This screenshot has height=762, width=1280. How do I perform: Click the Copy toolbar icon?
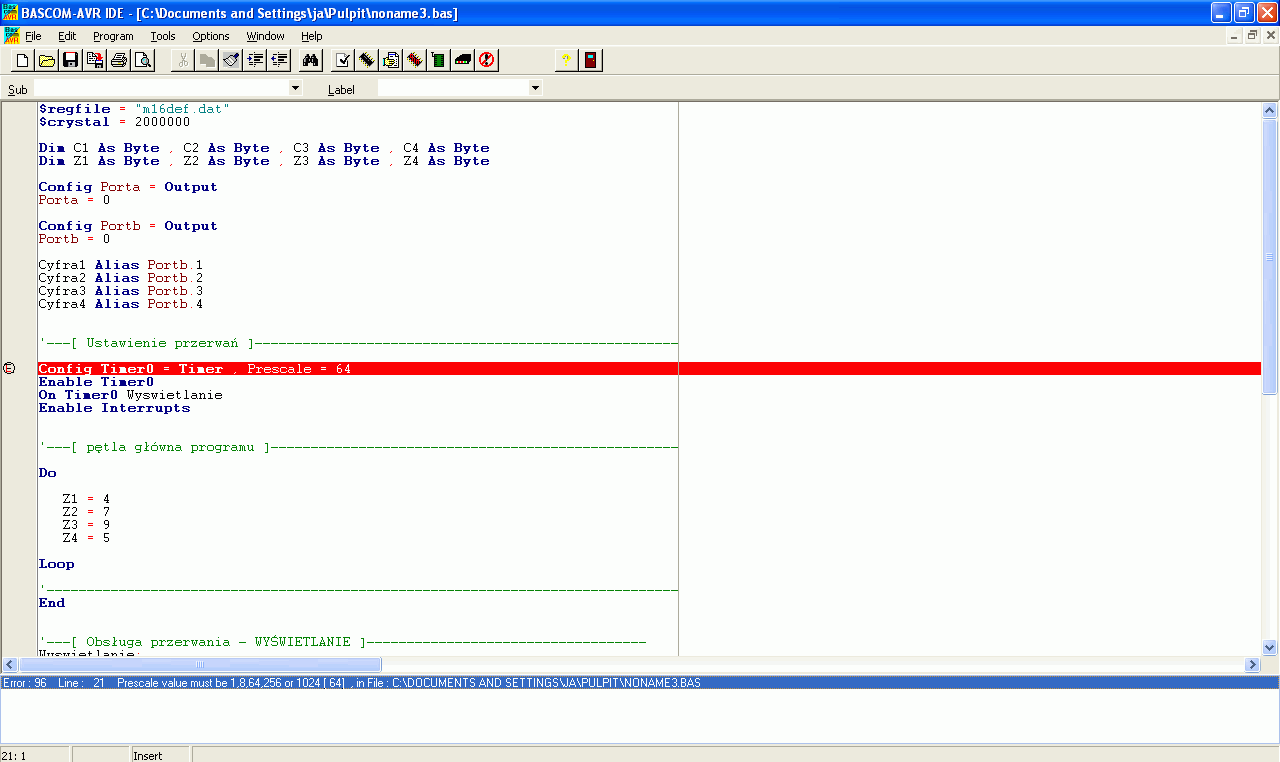click(x=207, y=61)
